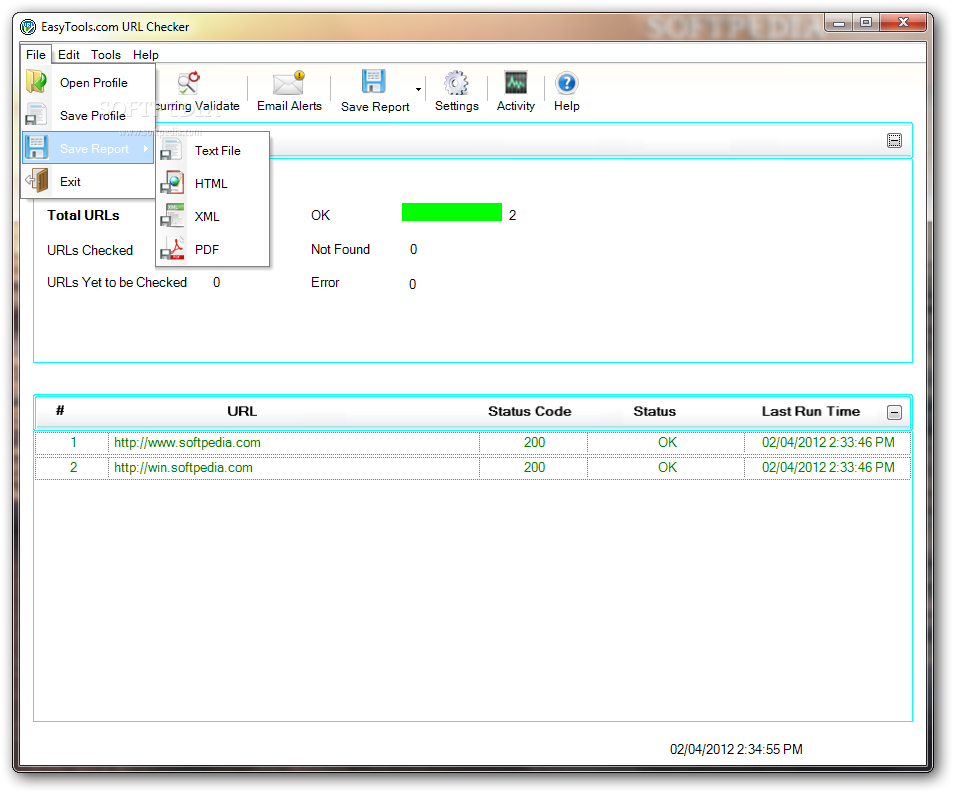954x793 pixels.
Task: Click the URLs Yet to be Checked label
Action: [117, 283]
